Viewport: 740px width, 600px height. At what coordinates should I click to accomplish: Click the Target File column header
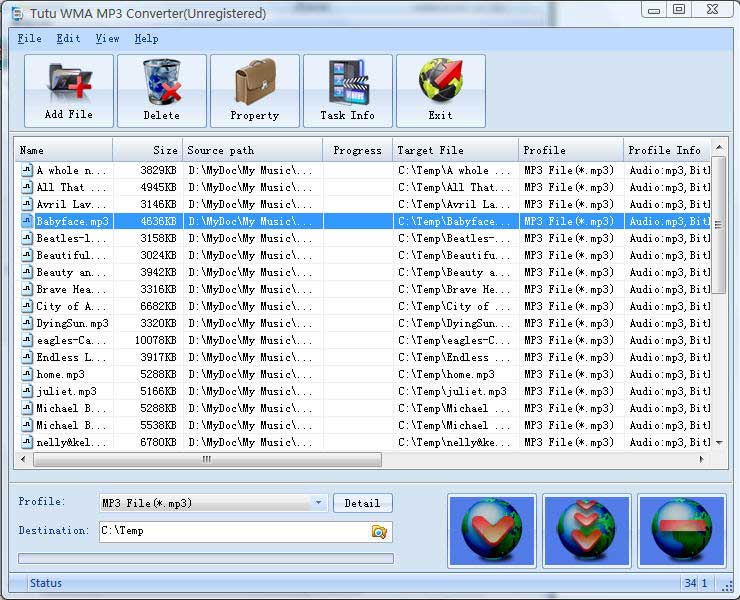455,150
